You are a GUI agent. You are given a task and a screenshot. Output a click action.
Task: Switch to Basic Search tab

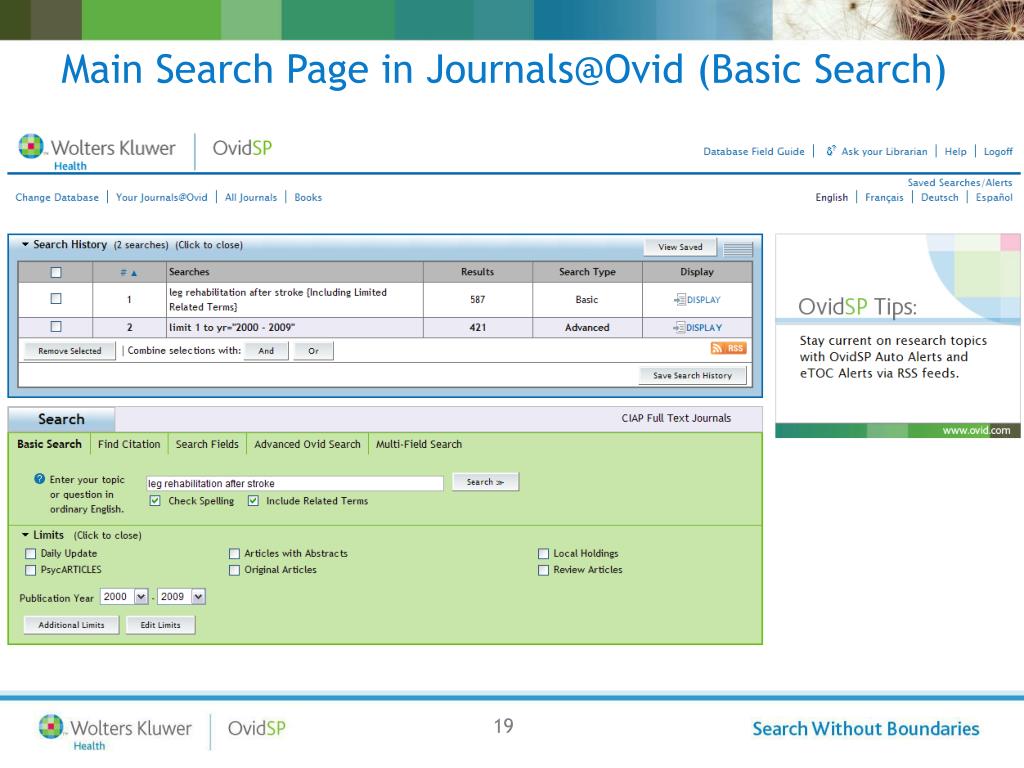[x=50, y=444]
